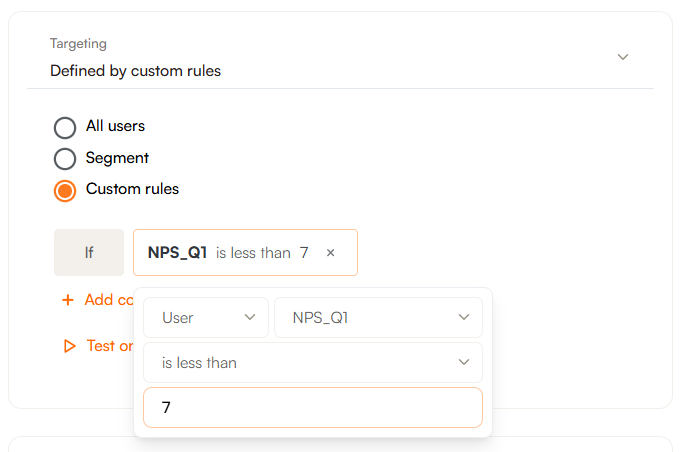Screen dimensions: 682x452
Task: Remove the NPS_Q1 condition using × icon
Action: point(331,253)
